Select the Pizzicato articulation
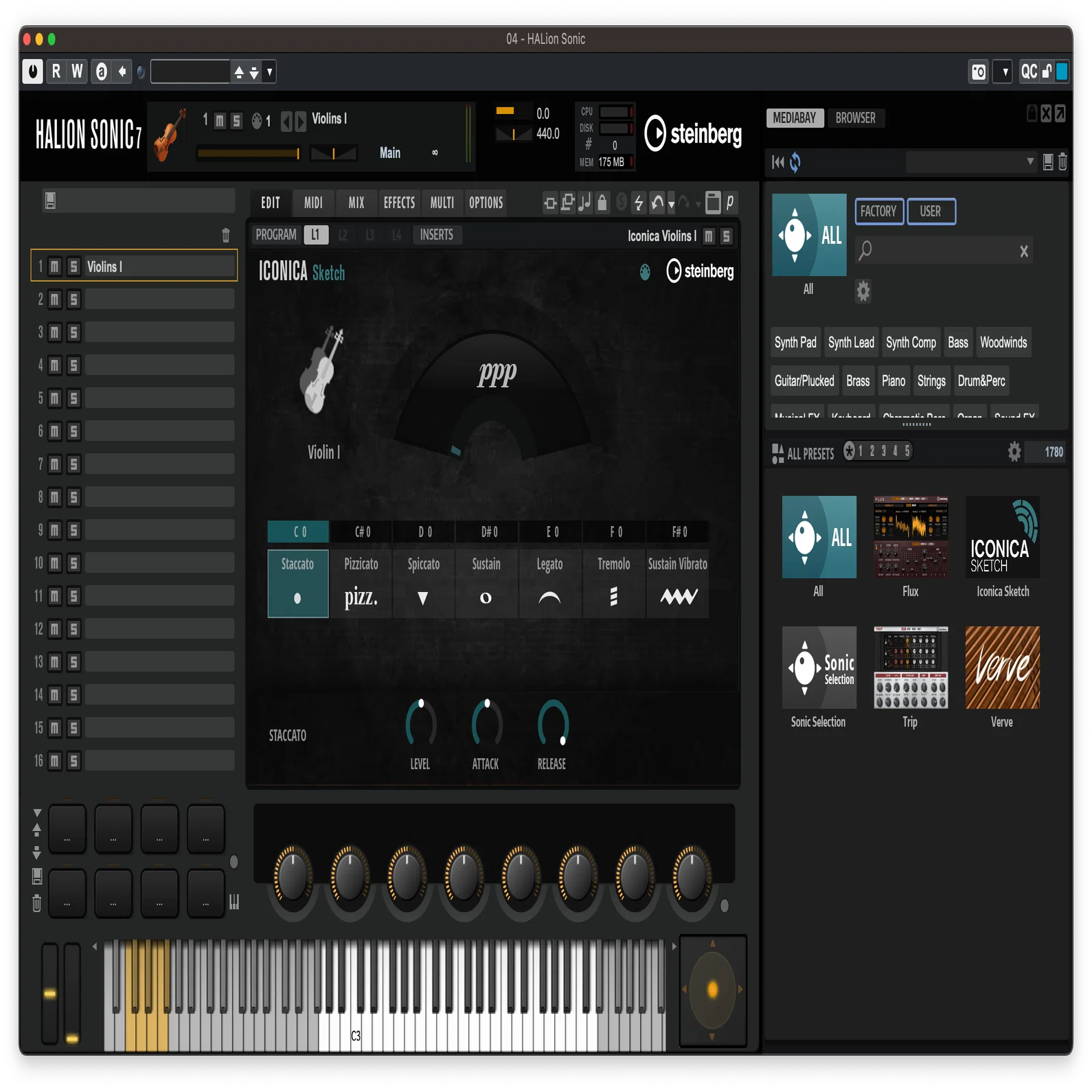The height and width of the screenshot is (1092, 1092). pyautogui.click(x=361, y=583)
